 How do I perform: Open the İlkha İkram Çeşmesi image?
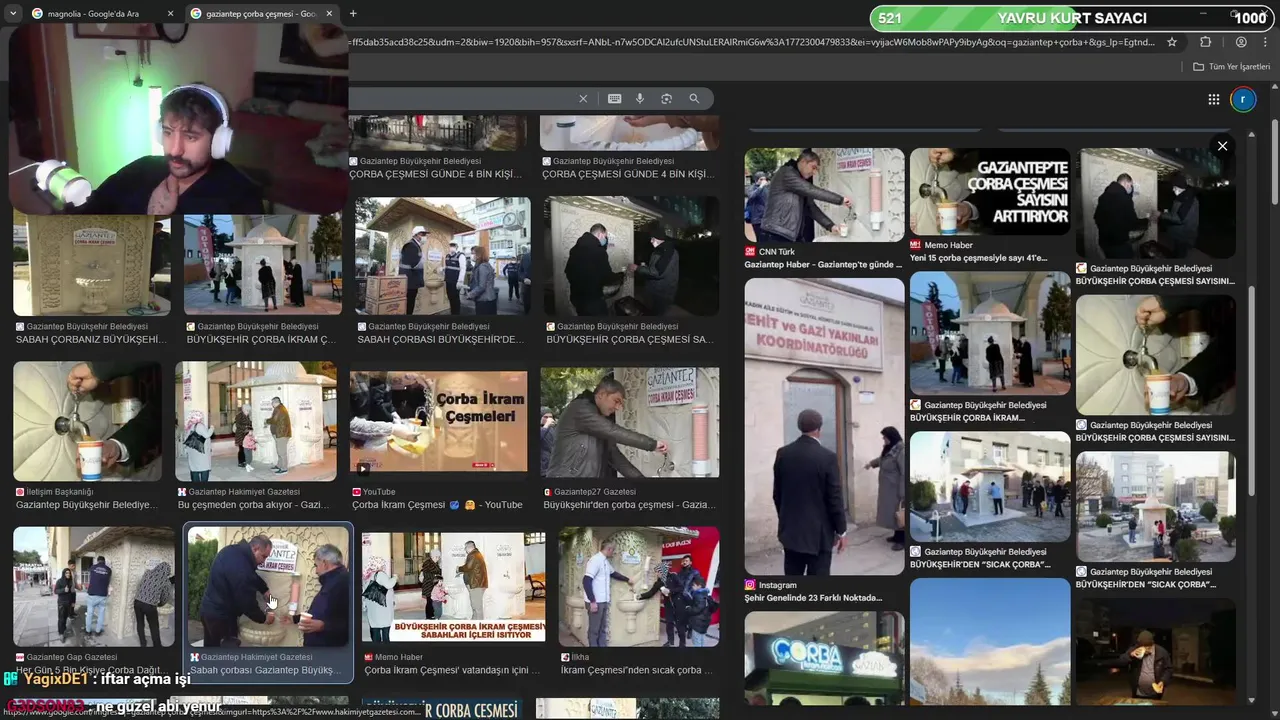click(x=639, y=587)
